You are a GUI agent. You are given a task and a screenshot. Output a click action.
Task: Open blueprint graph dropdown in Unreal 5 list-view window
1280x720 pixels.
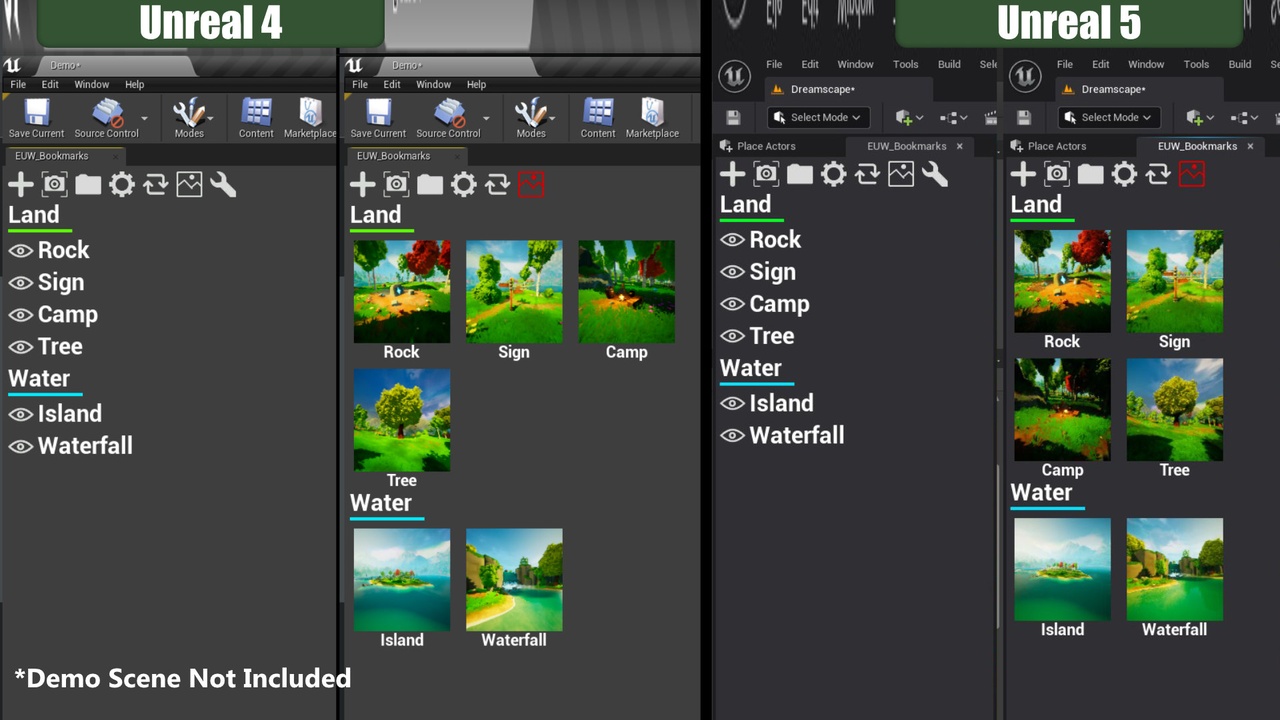point(952,117)
